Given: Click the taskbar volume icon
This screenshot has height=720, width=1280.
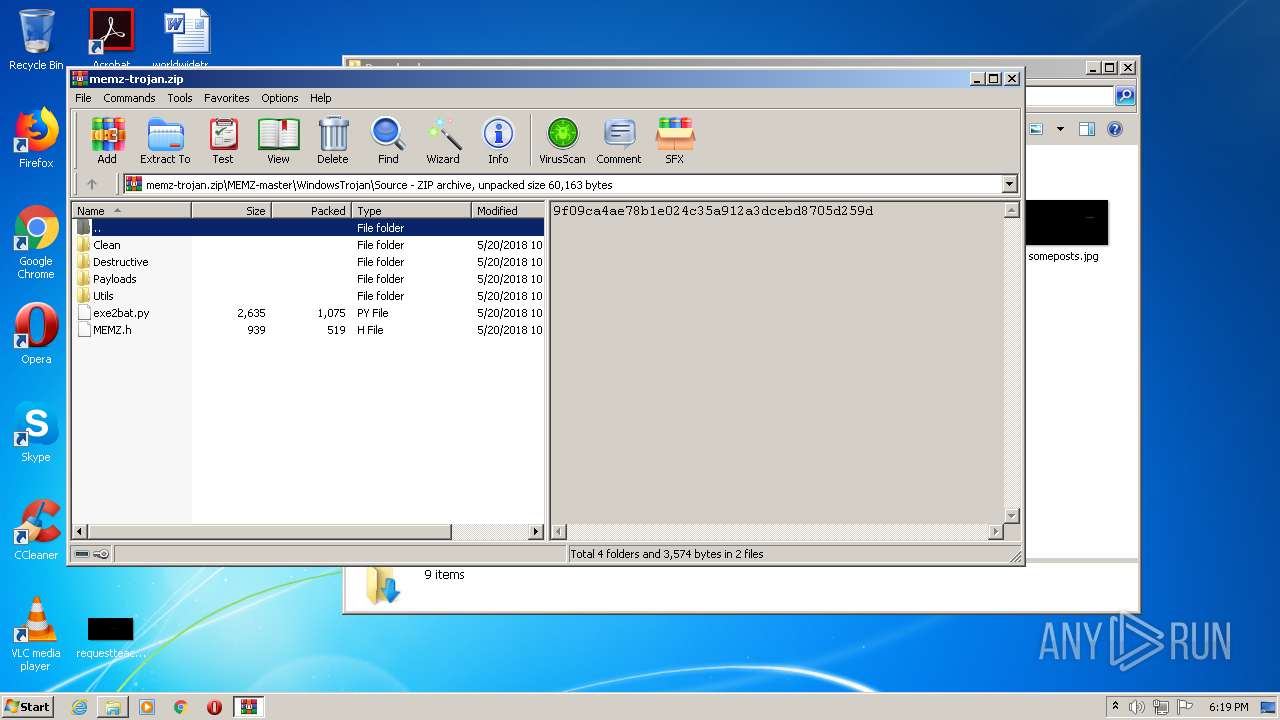Looking at the screenshot, I should click(x=1137, y=707).
